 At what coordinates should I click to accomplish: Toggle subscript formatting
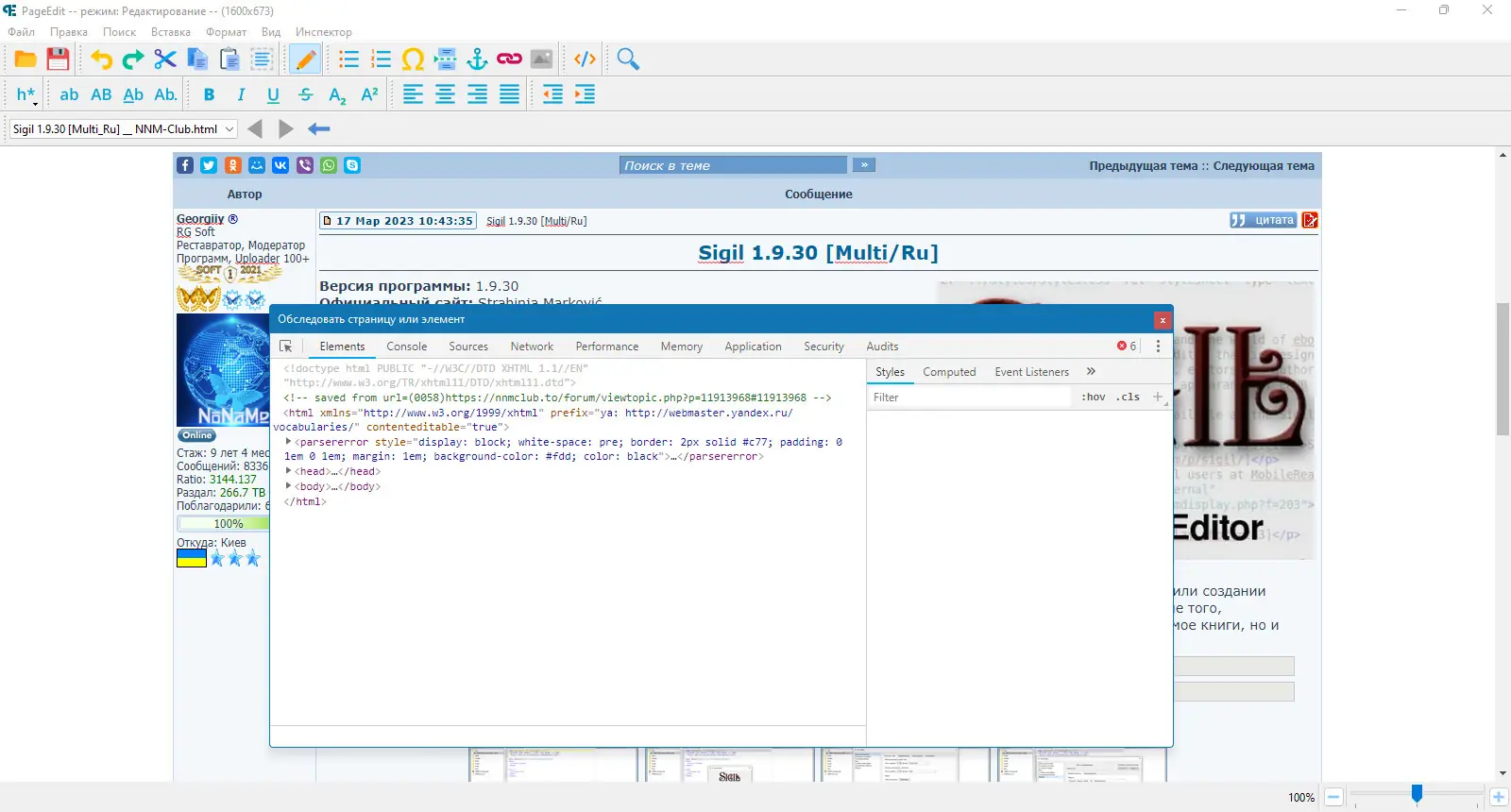click(337, 94)
